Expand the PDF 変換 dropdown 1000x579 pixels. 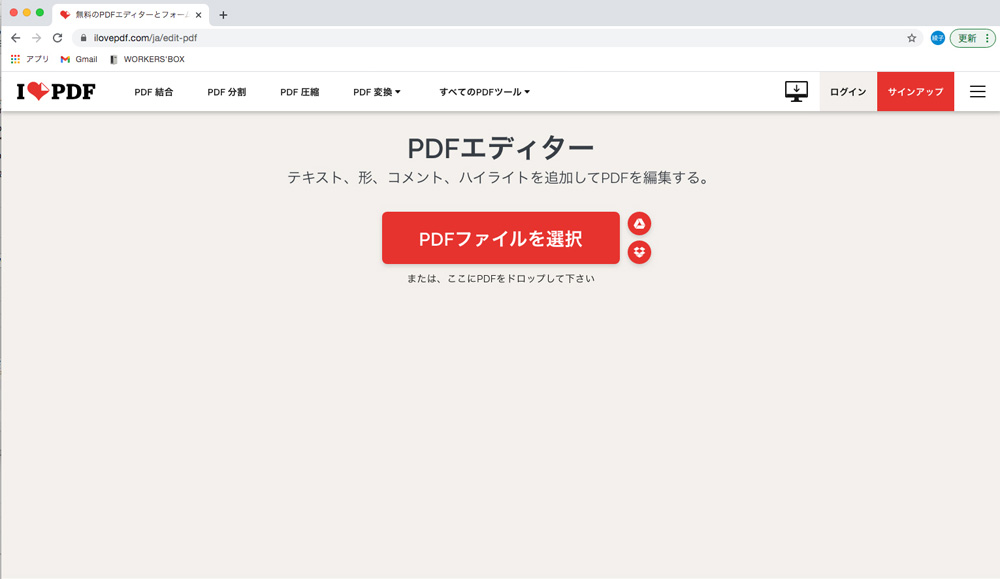[x=376, y=92]
